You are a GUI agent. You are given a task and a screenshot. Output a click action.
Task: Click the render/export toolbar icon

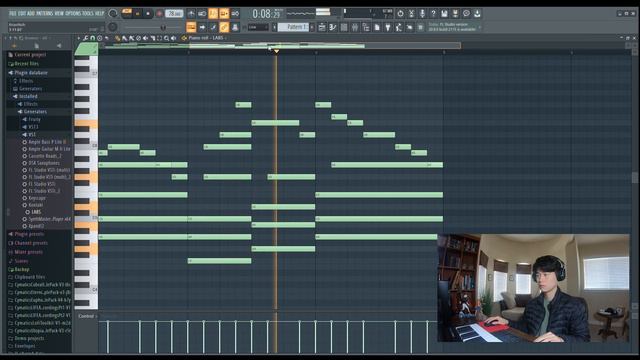coord(456,13)
